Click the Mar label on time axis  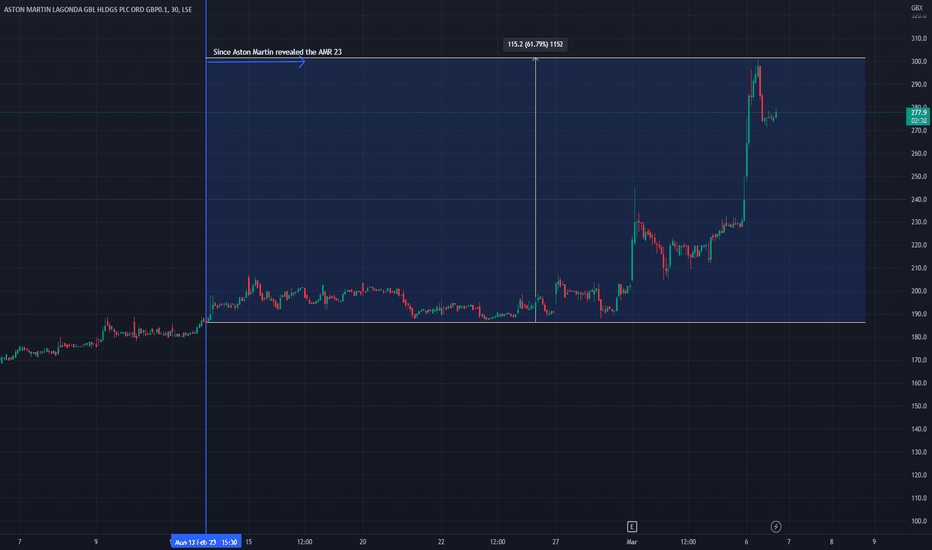(631, 542)
